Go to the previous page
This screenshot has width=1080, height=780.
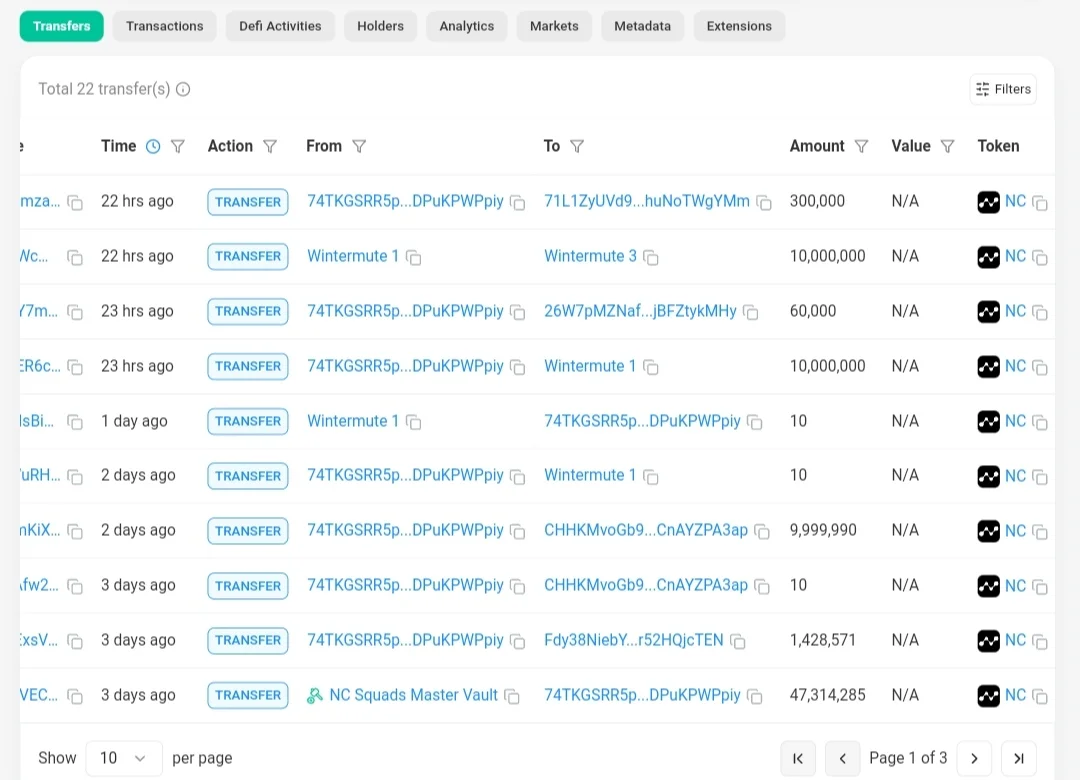tap(842, 759)
